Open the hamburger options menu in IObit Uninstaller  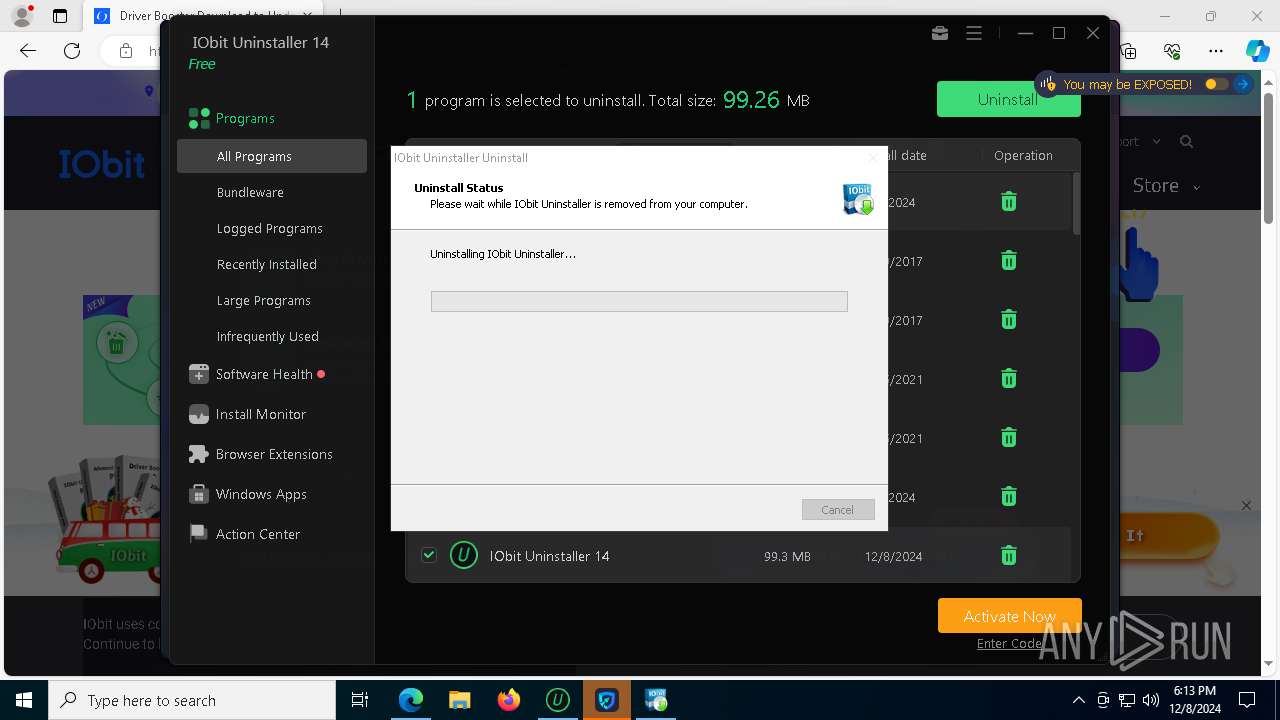pyautogui.click(x=974, y=33)
